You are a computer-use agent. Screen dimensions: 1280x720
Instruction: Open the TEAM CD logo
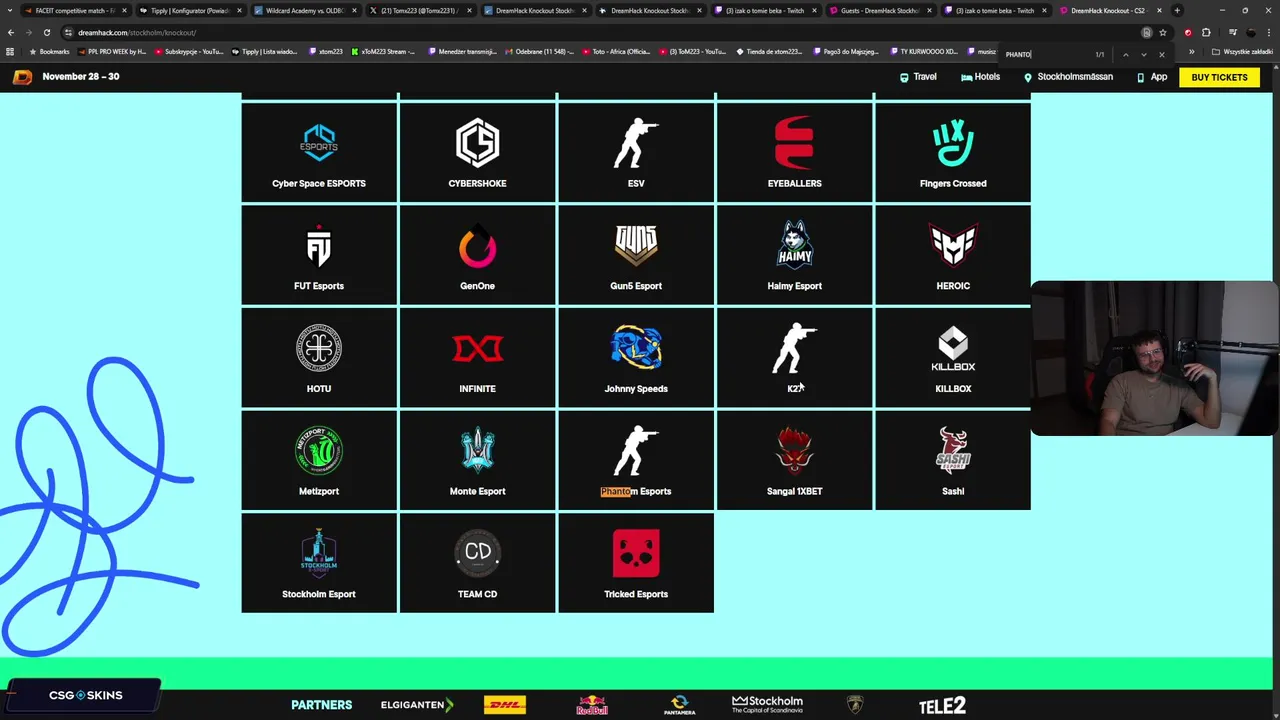pos(477,553)
